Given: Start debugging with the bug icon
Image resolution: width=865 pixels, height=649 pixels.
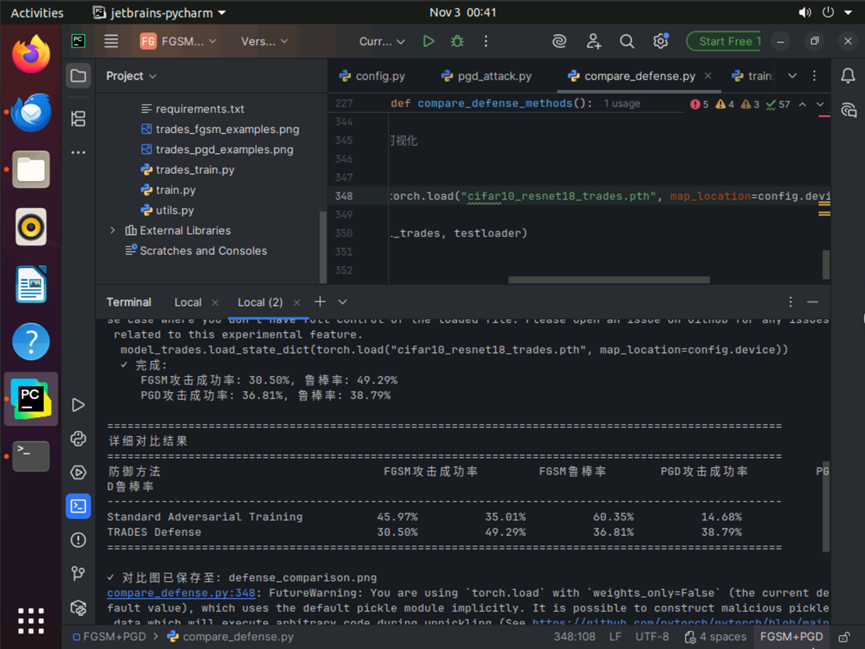Looking at the screenshot, I should 457,41.
